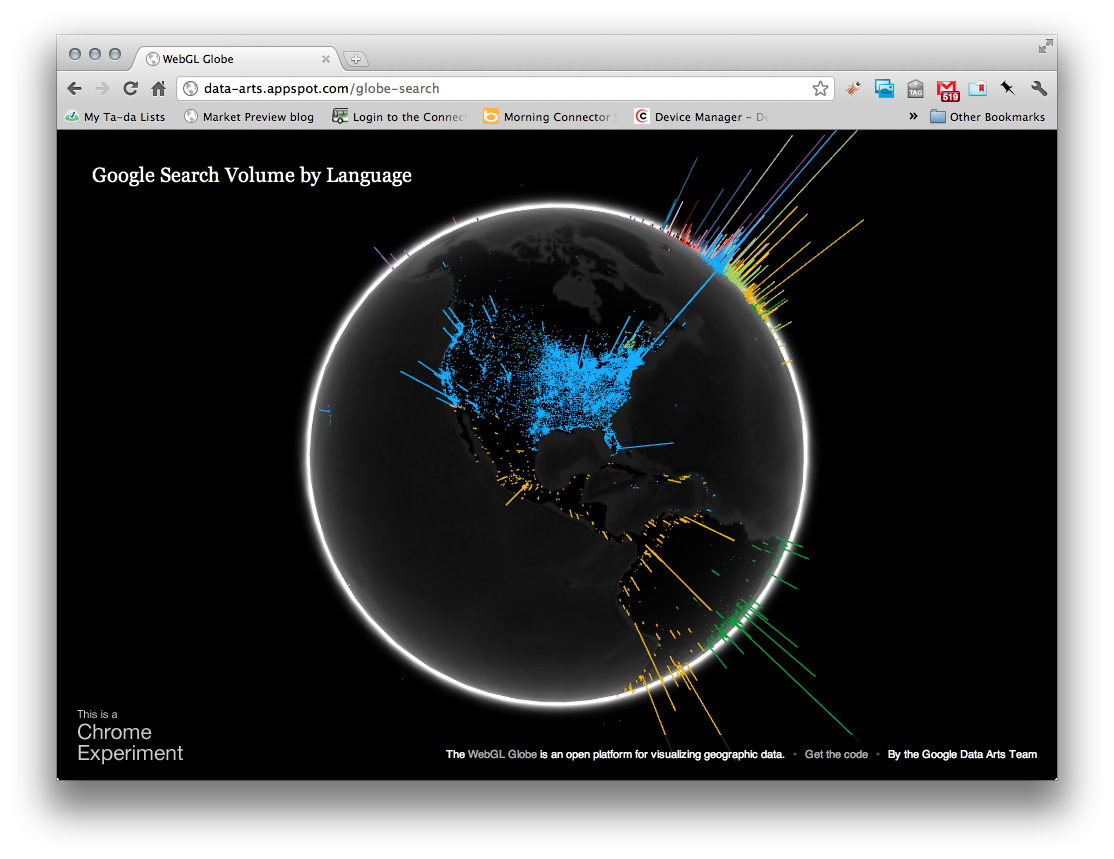Navigate back with the back arrow
1114x859 pixels.
(74, 88)
